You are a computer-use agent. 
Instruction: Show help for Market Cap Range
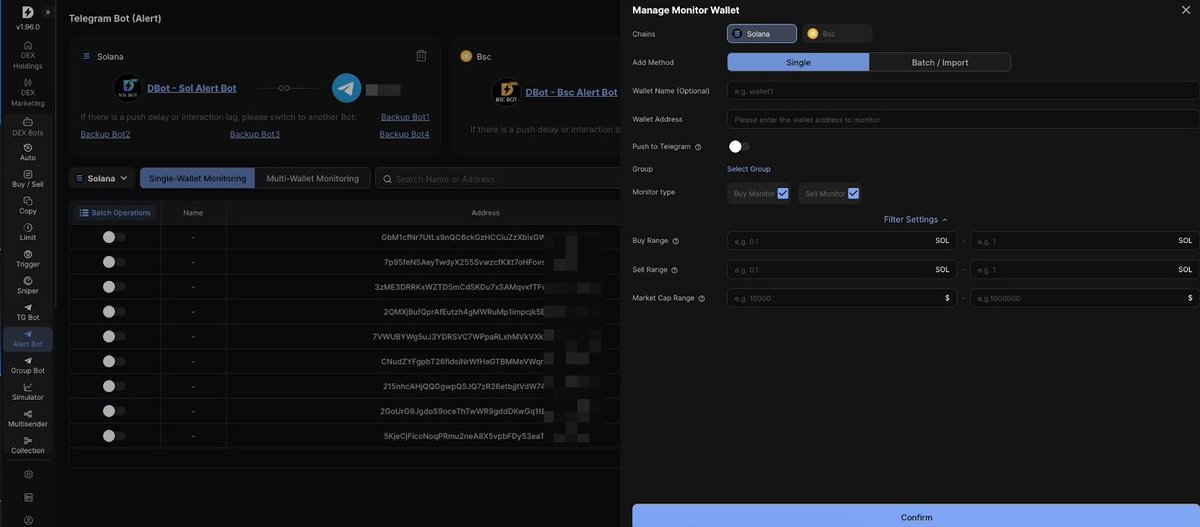[x=701, y=298]
